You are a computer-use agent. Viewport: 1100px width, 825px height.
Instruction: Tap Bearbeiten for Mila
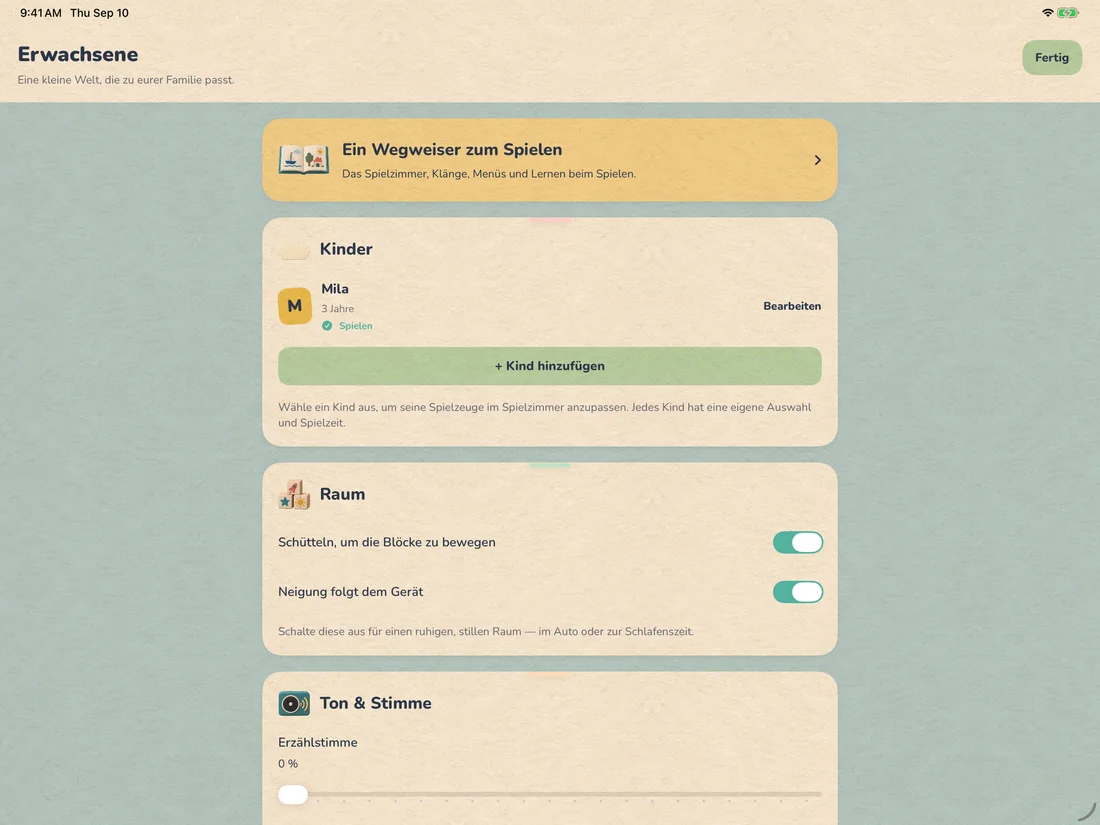click(x=792, y=306)
